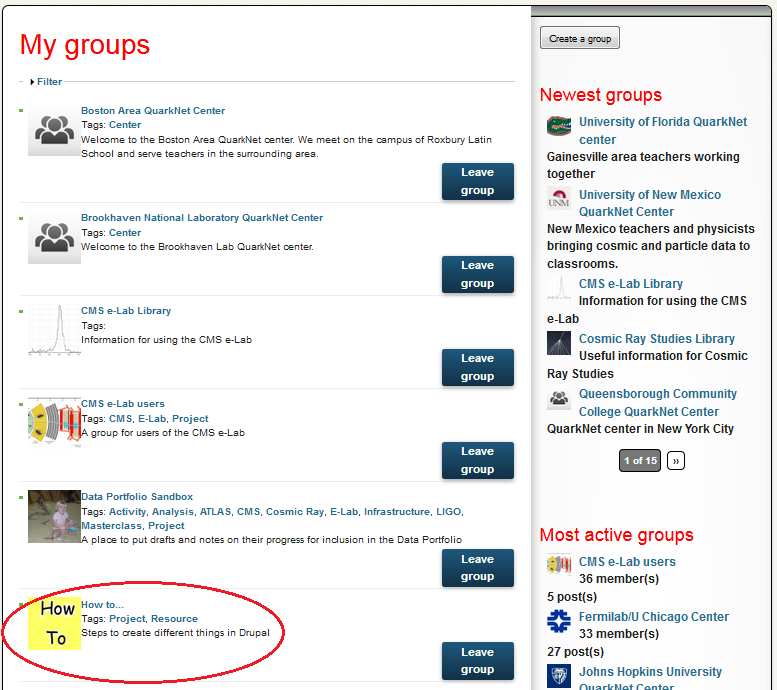Click the Activity tag in Data Portfolio Sandbox
Viewport: 777px width, 690px height.
click(x=127, y=512)
